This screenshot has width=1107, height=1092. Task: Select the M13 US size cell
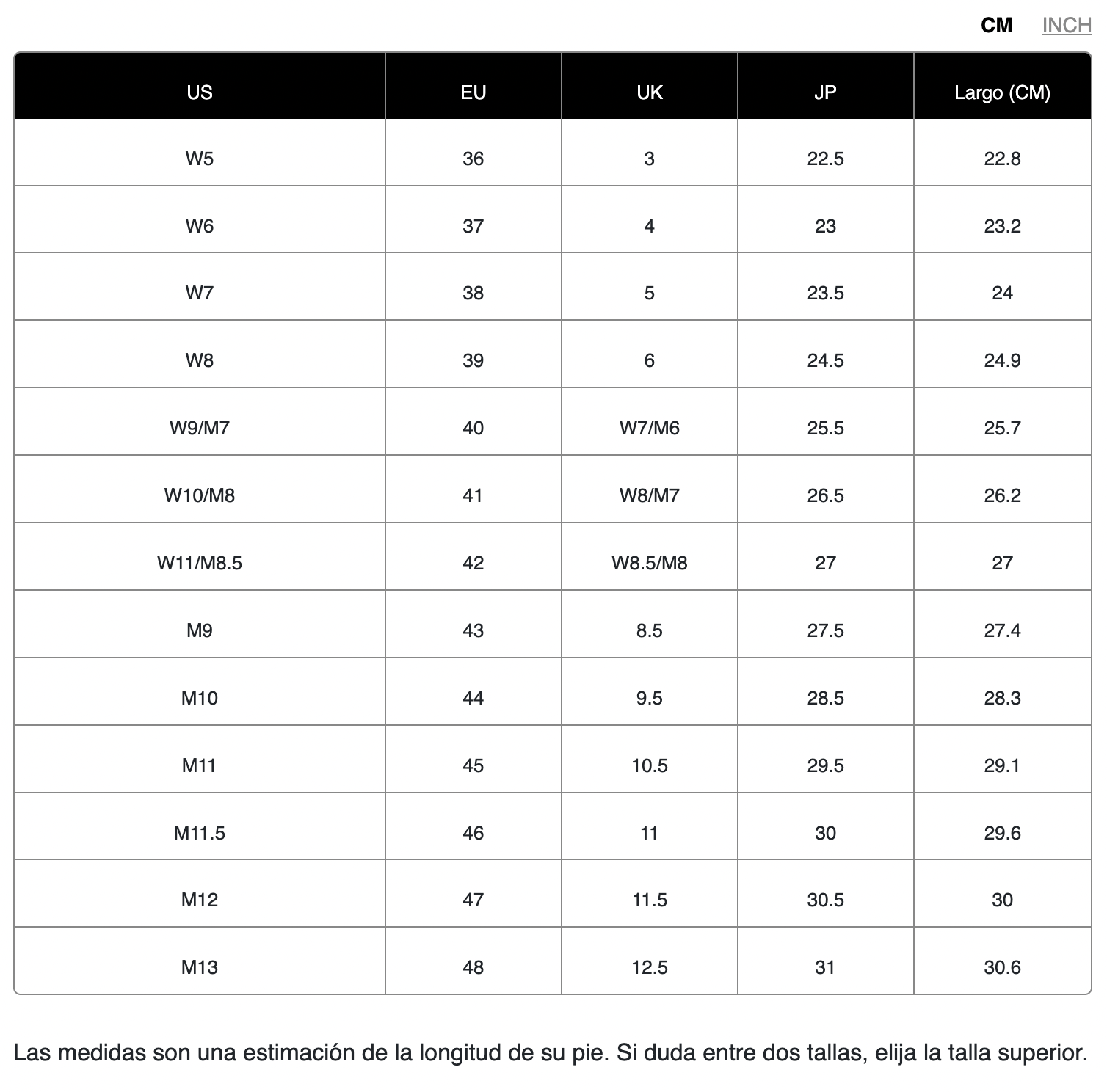pos(200,967)
